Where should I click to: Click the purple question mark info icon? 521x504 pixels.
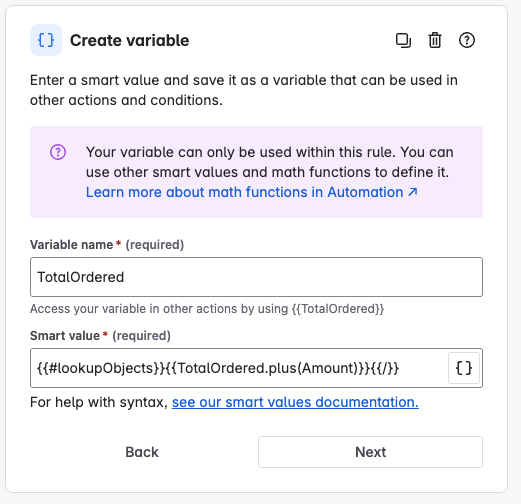(58, 152)
